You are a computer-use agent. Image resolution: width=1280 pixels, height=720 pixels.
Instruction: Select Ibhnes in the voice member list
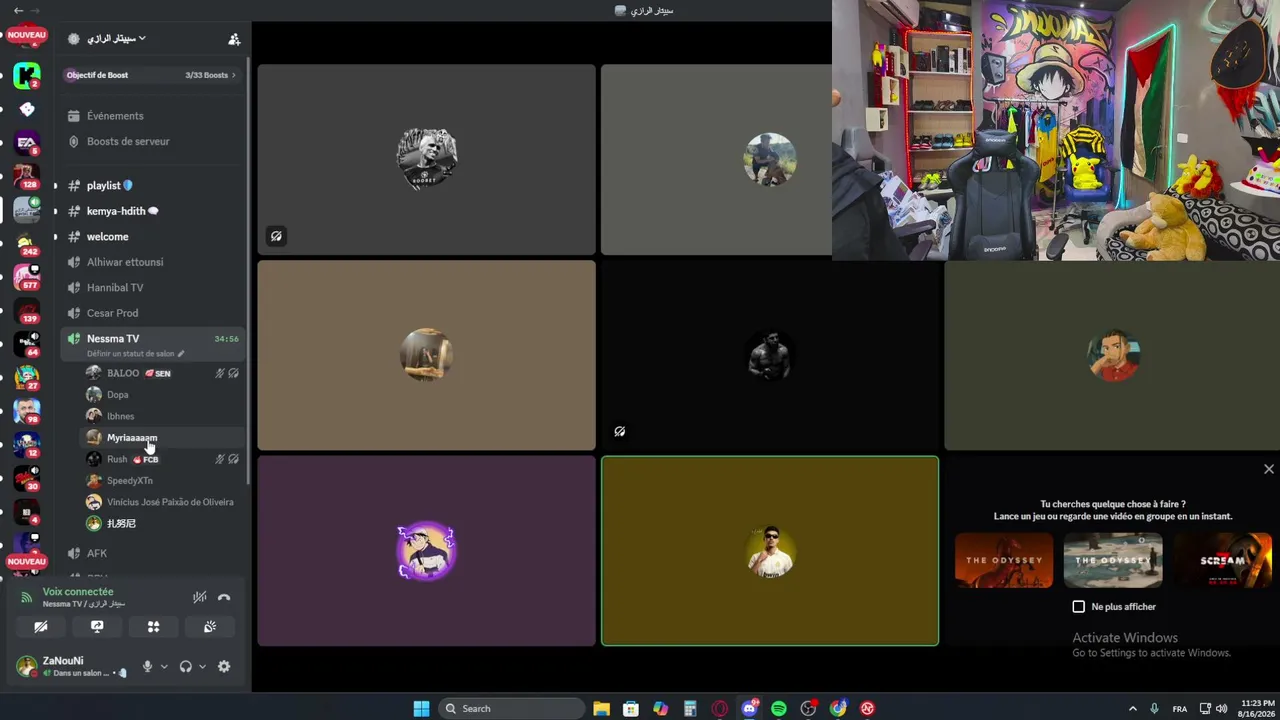pos(163,416)
